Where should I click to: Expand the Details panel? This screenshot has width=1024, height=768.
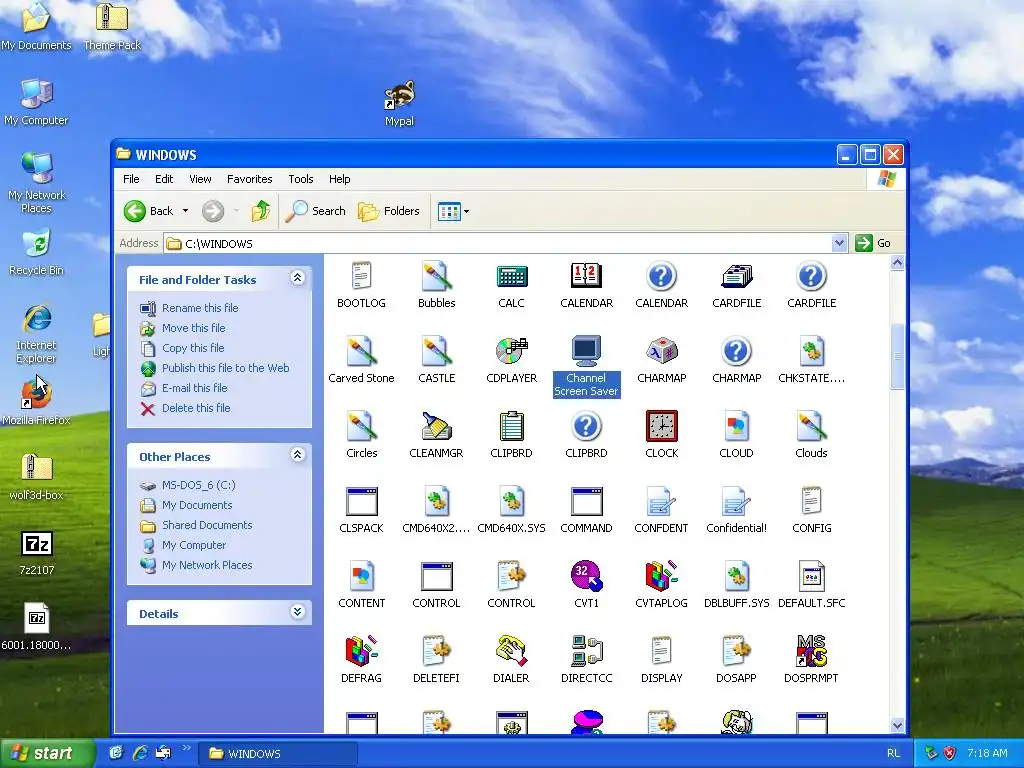click(x=297, y=612)
